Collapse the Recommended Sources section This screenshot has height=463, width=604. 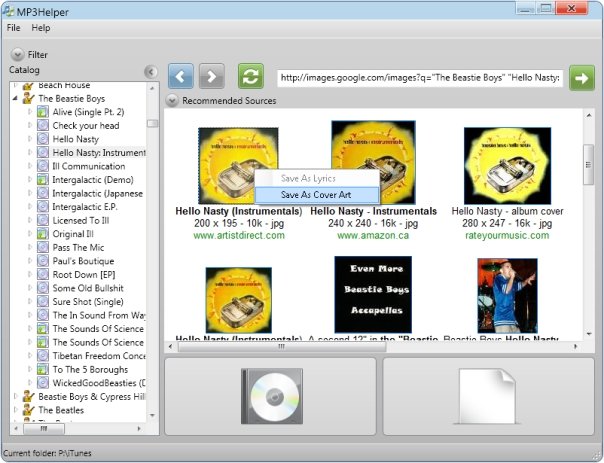coord(172,101)
